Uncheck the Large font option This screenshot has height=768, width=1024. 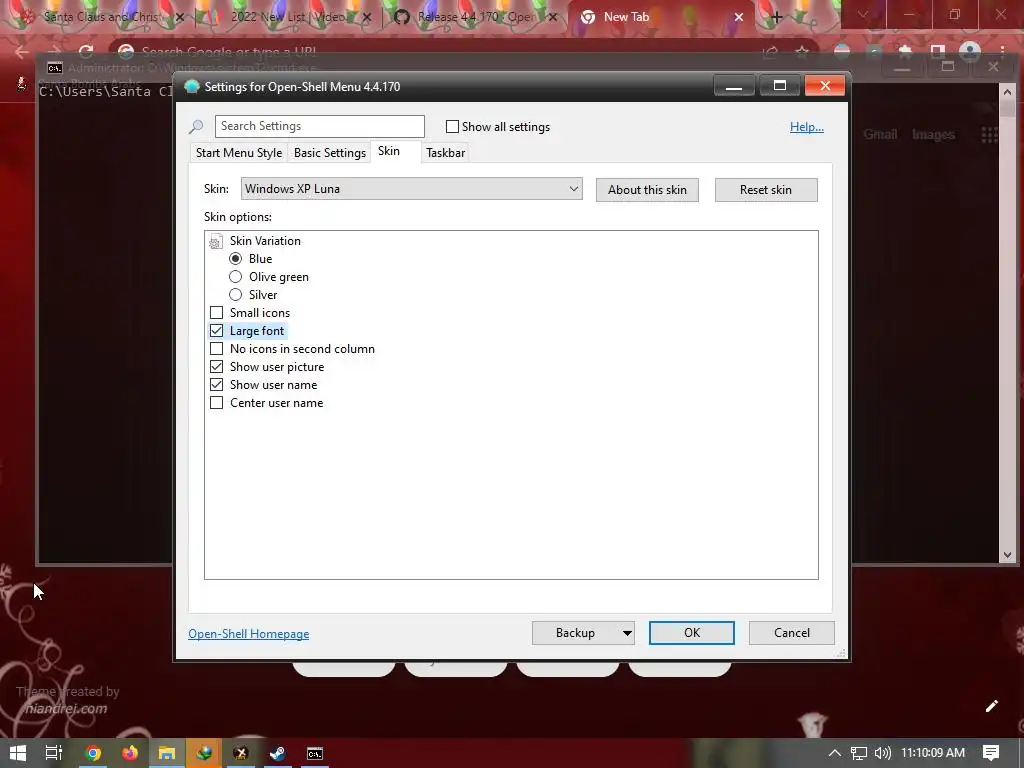[216, 330]
